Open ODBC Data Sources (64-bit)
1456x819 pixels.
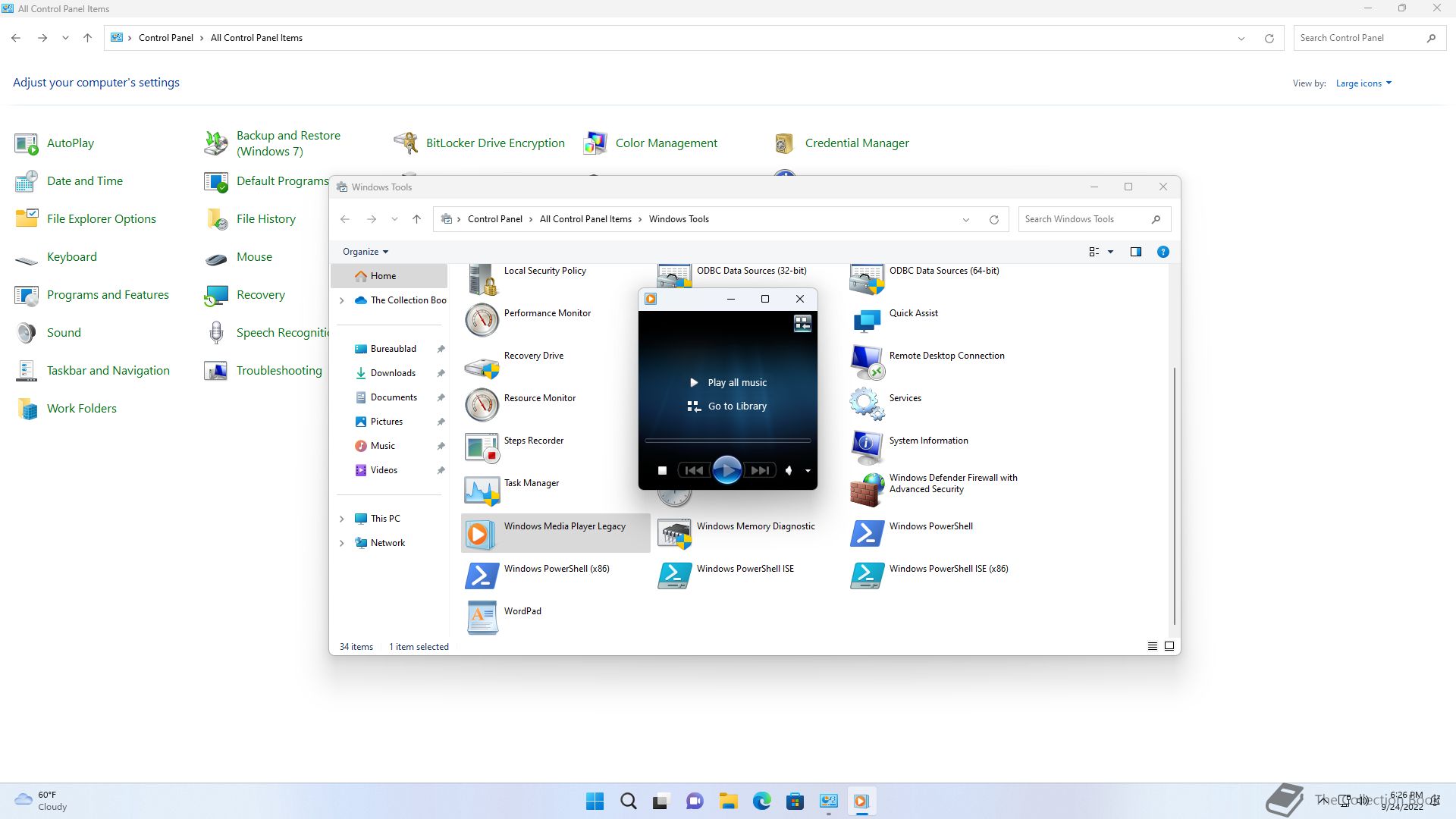click(925, 279)
